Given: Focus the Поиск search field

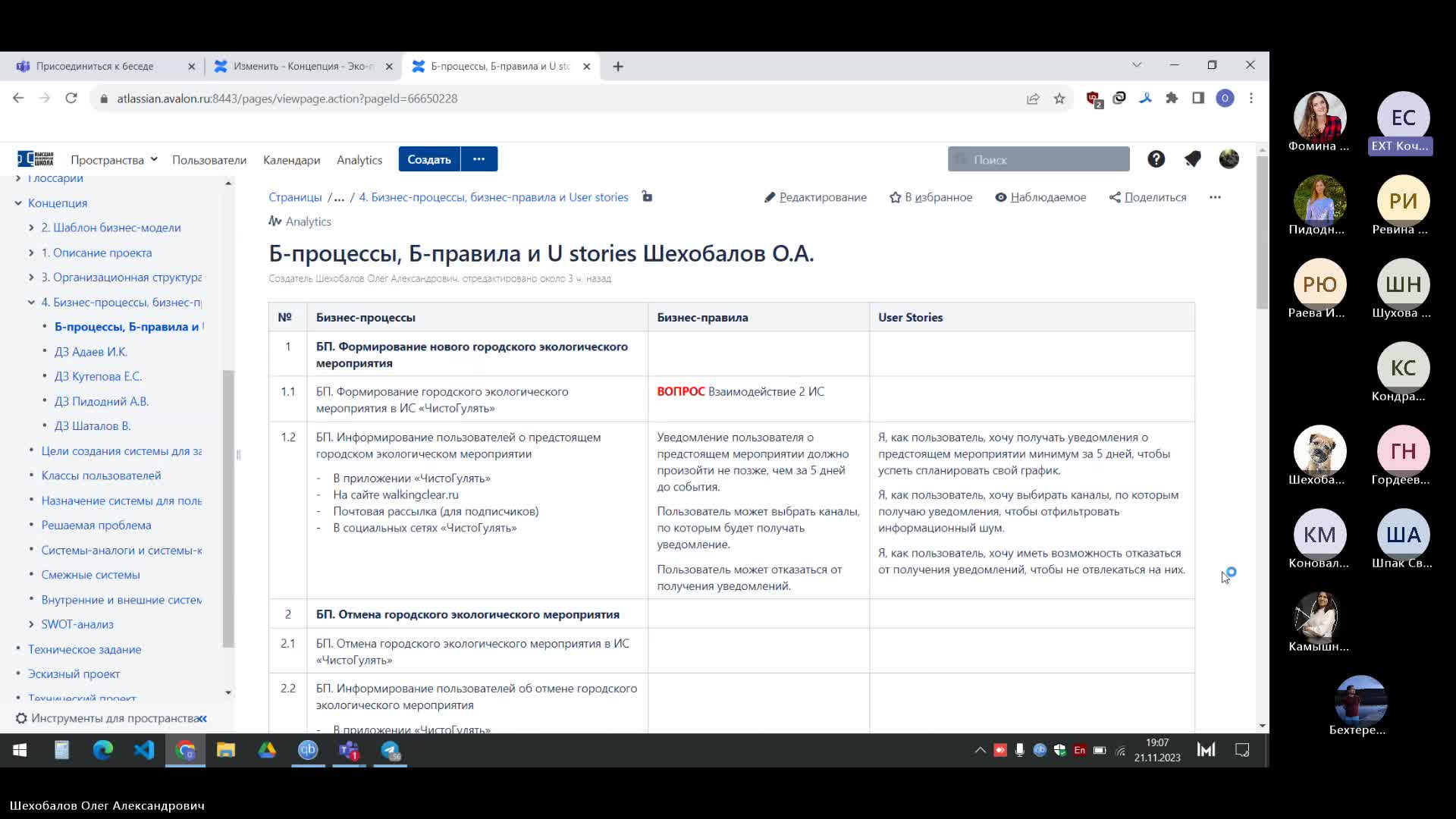Looking at the screenshot, I should [1038, 159].
